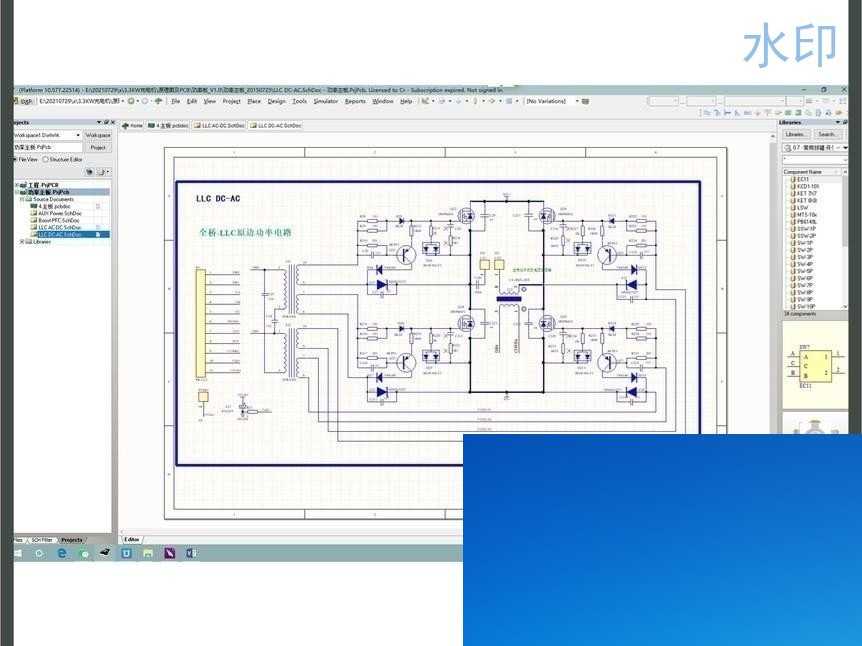Click the DXP menu button
Image resolution: width=862 pixels, height=646 pixels.
pos(25,101)
